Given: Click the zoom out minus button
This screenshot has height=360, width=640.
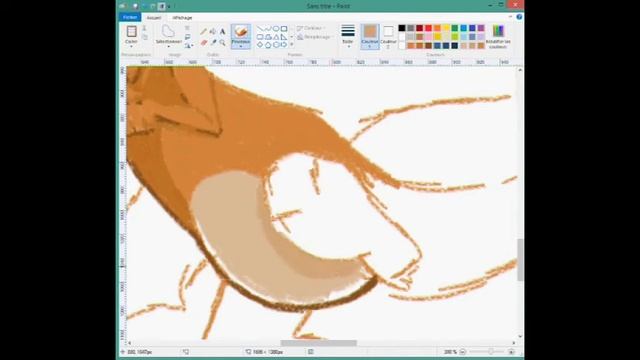Looking at the screenshot, I should pos(462,351).
